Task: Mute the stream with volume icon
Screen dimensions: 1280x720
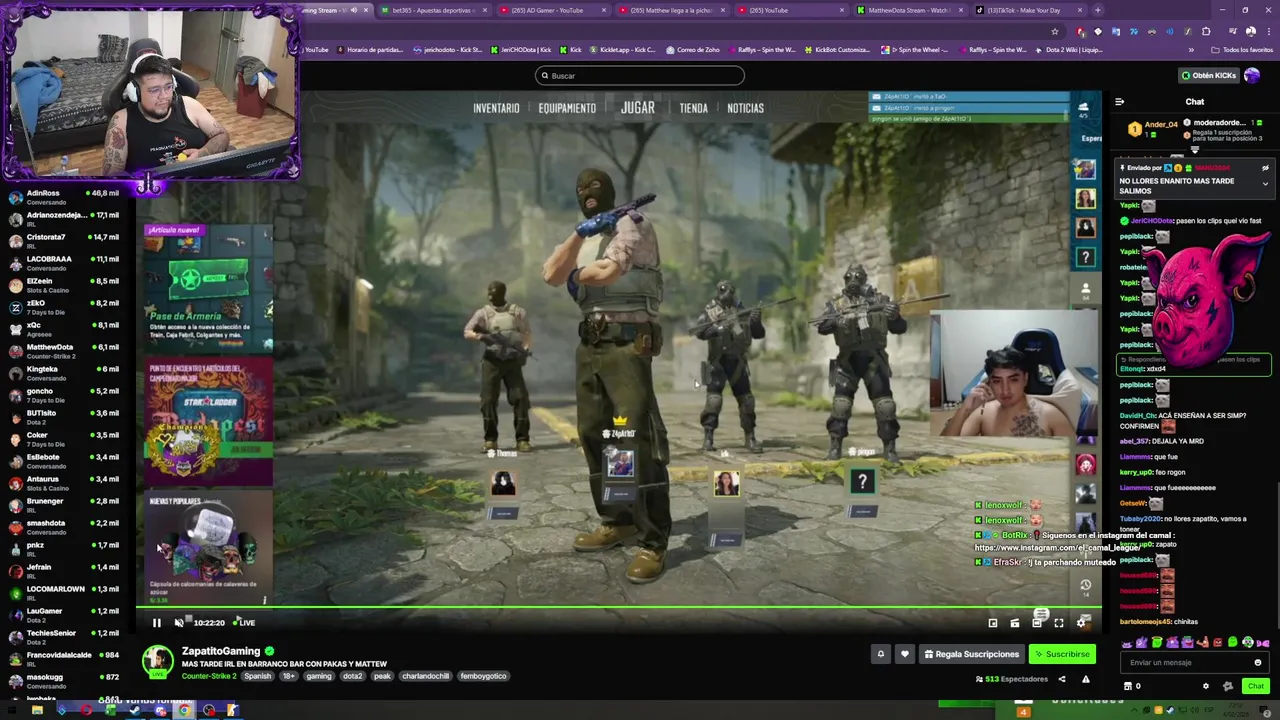Action: [179, 623]
